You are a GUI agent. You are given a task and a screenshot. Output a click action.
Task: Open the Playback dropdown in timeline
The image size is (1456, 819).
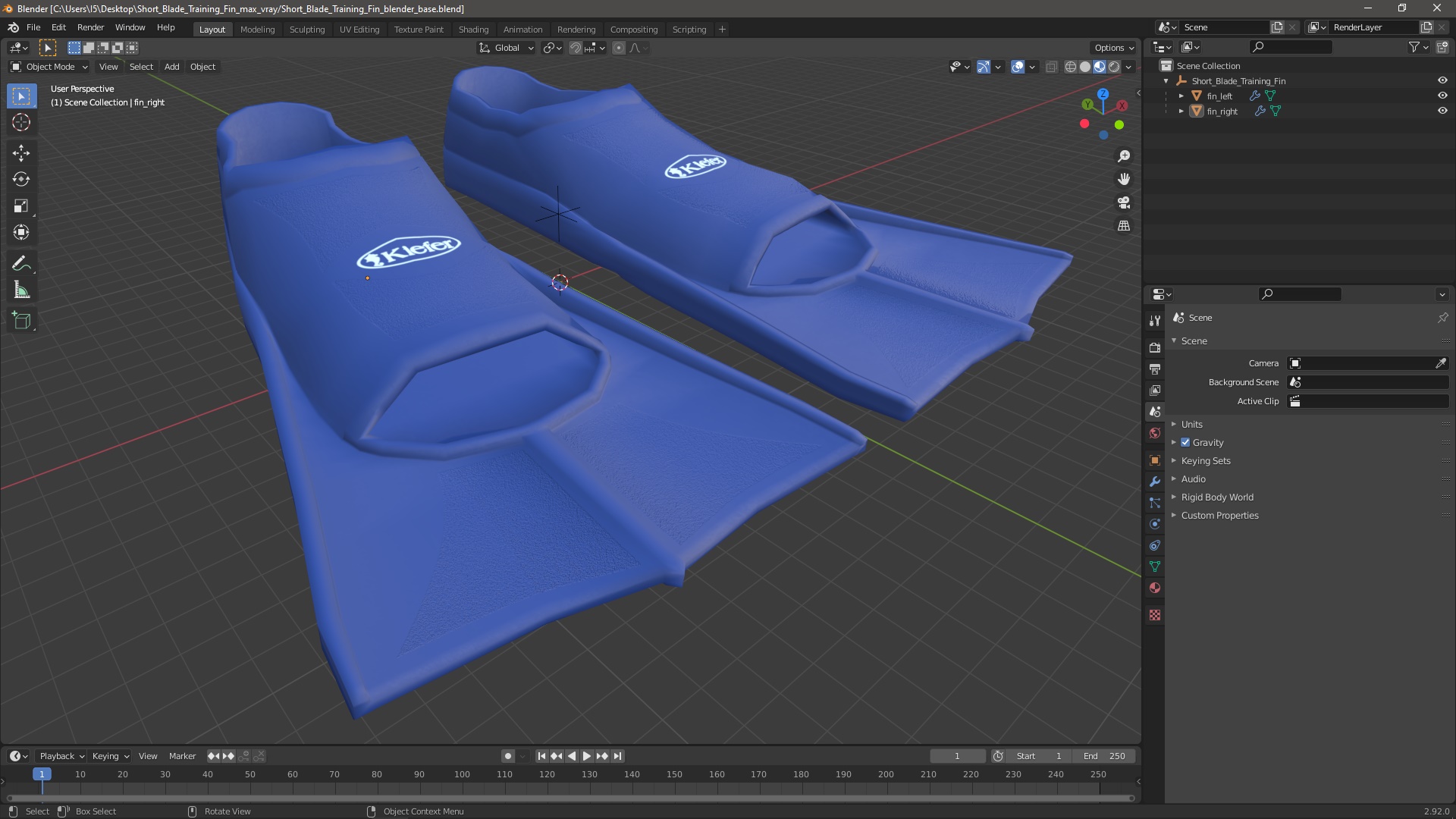(61, 756)
